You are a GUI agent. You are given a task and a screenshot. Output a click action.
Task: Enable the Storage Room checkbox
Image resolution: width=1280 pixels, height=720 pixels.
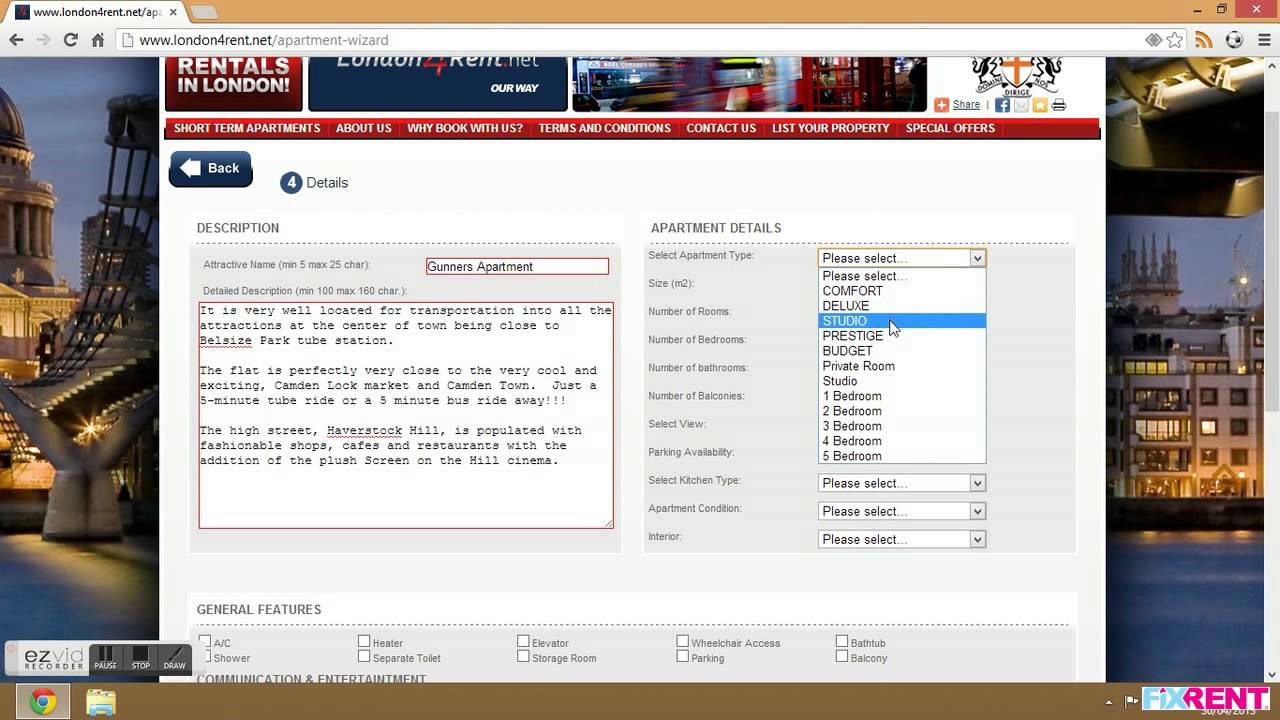pyautogui.click(x=523, y=657)
